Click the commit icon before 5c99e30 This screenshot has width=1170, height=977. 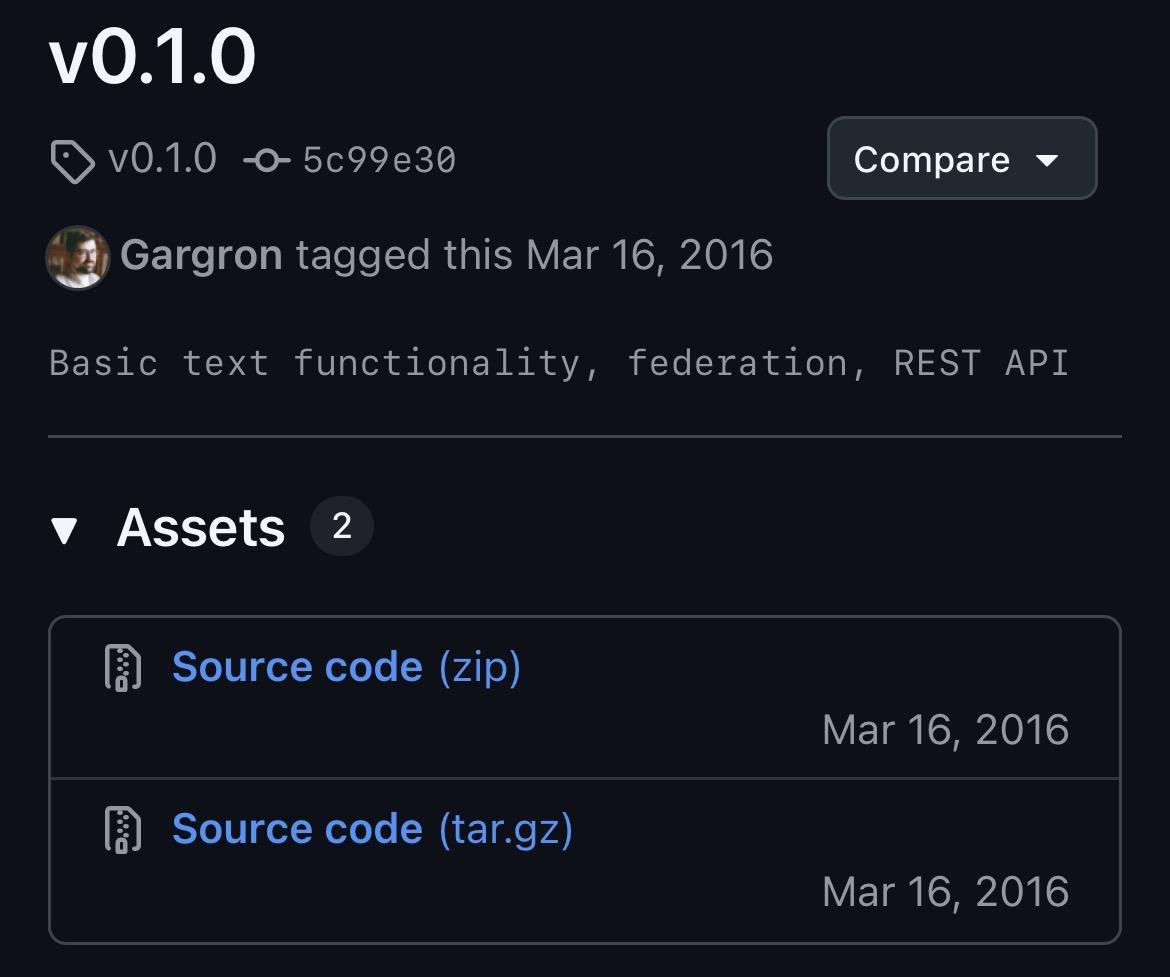point(267,160)
